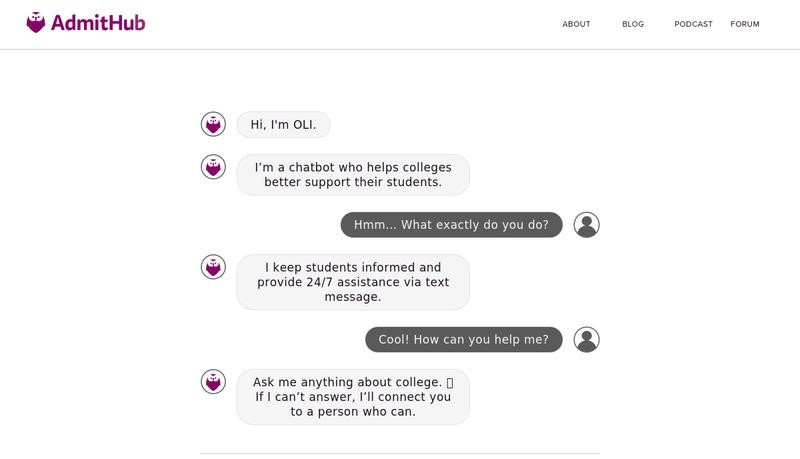
Task: Open the About page
Action: (x=576, y=24)
